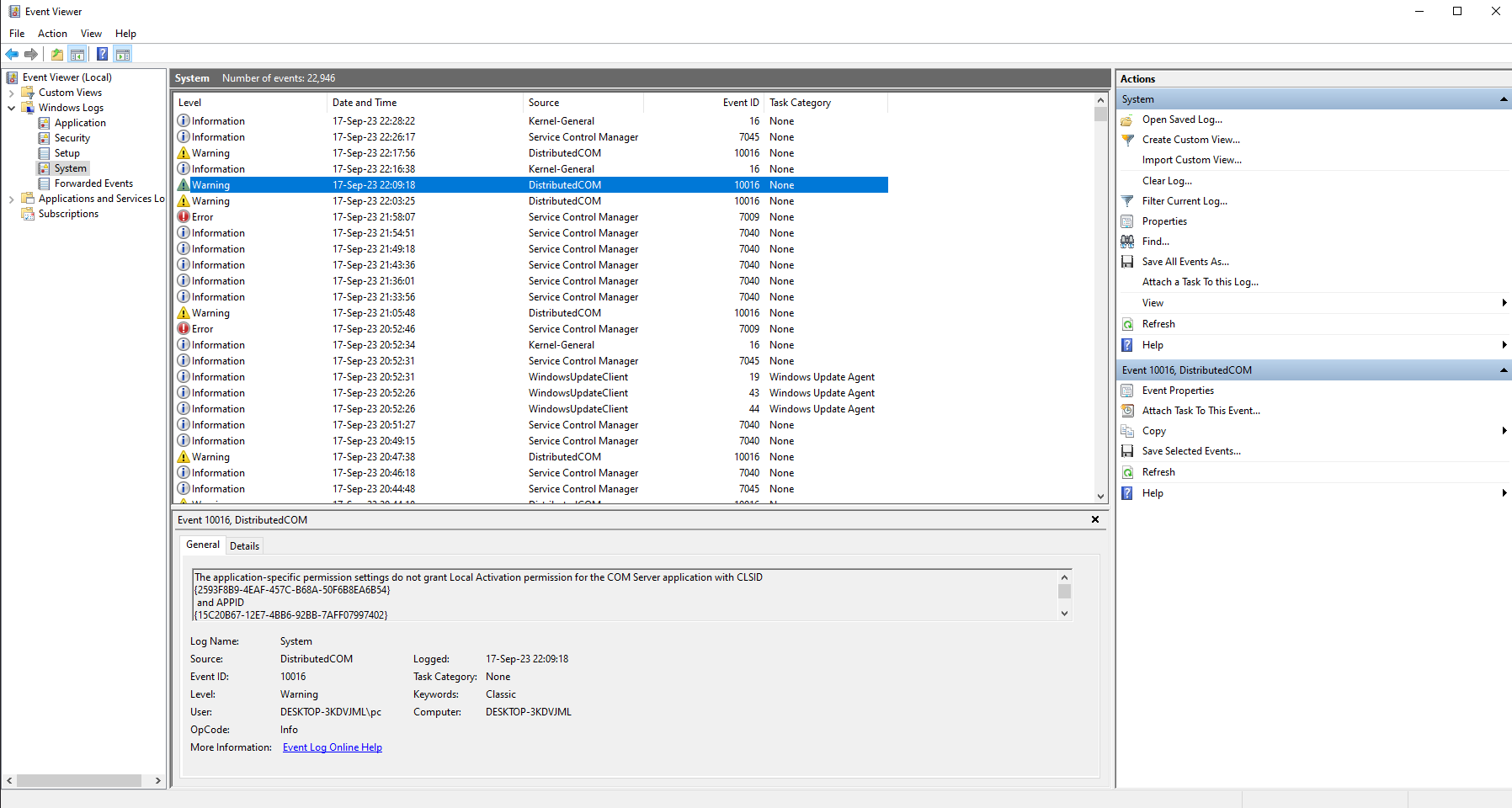This screenshot has height=808, width=1512.
Task: Sort by the Source column header
Action: click(x=583, y=103)
